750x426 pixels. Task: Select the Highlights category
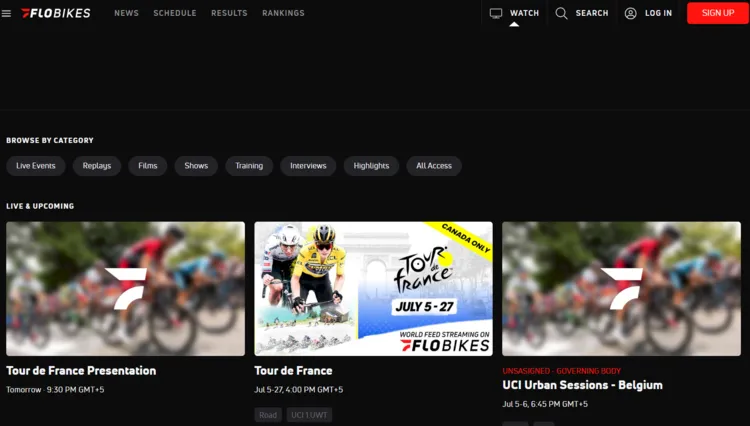pyautogui.click(x=371, y=166)
